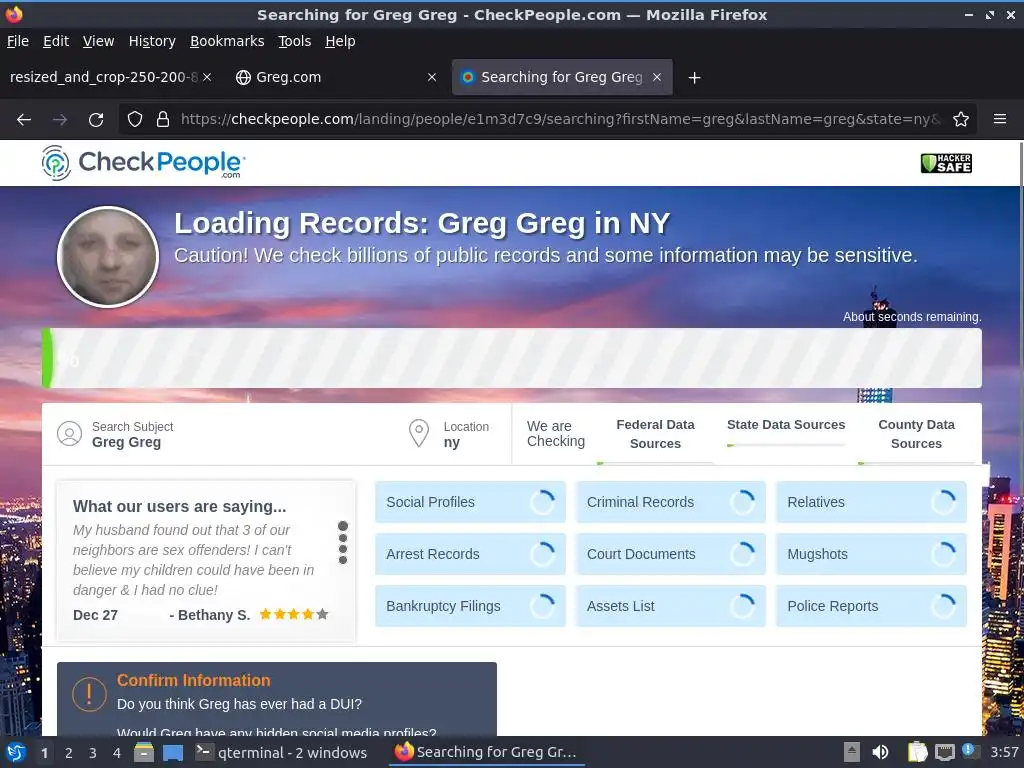
Task: Bookmark this page with the star icon
Action: [961, 119]
